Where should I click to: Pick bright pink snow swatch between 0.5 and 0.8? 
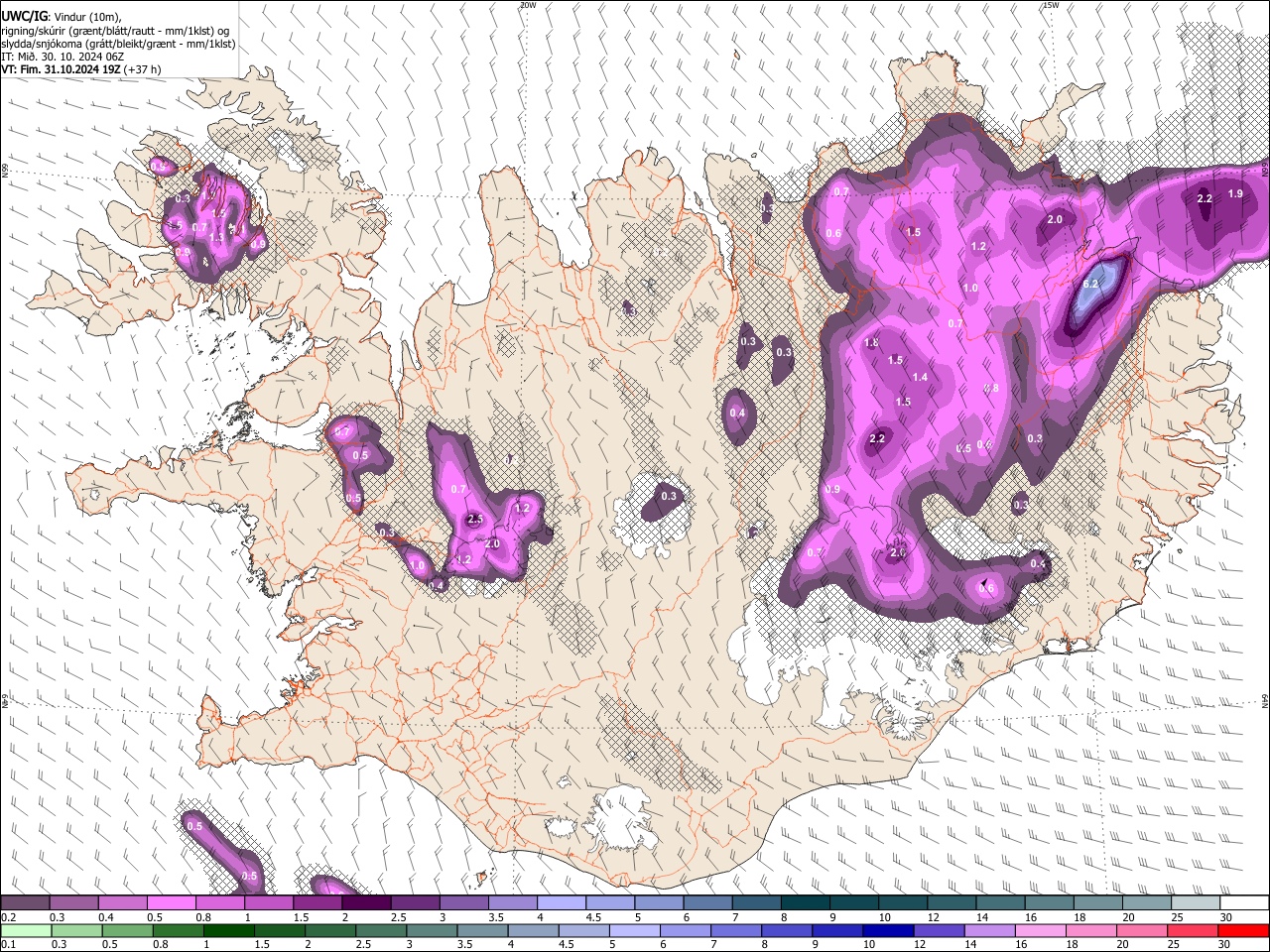(172, 903)
